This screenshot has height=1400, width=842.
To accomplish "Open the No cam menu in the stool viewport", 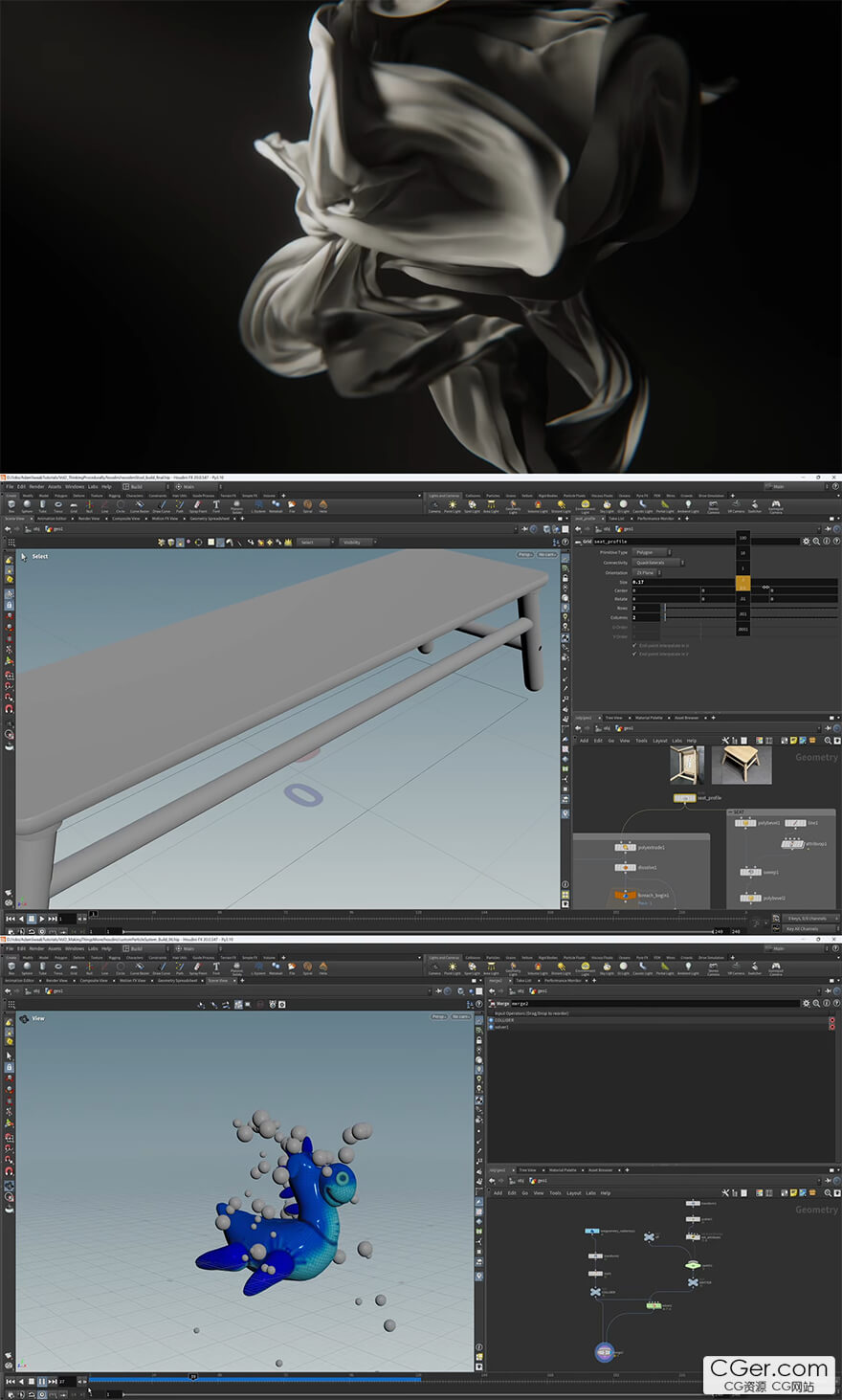I will (x=546, y=555).
